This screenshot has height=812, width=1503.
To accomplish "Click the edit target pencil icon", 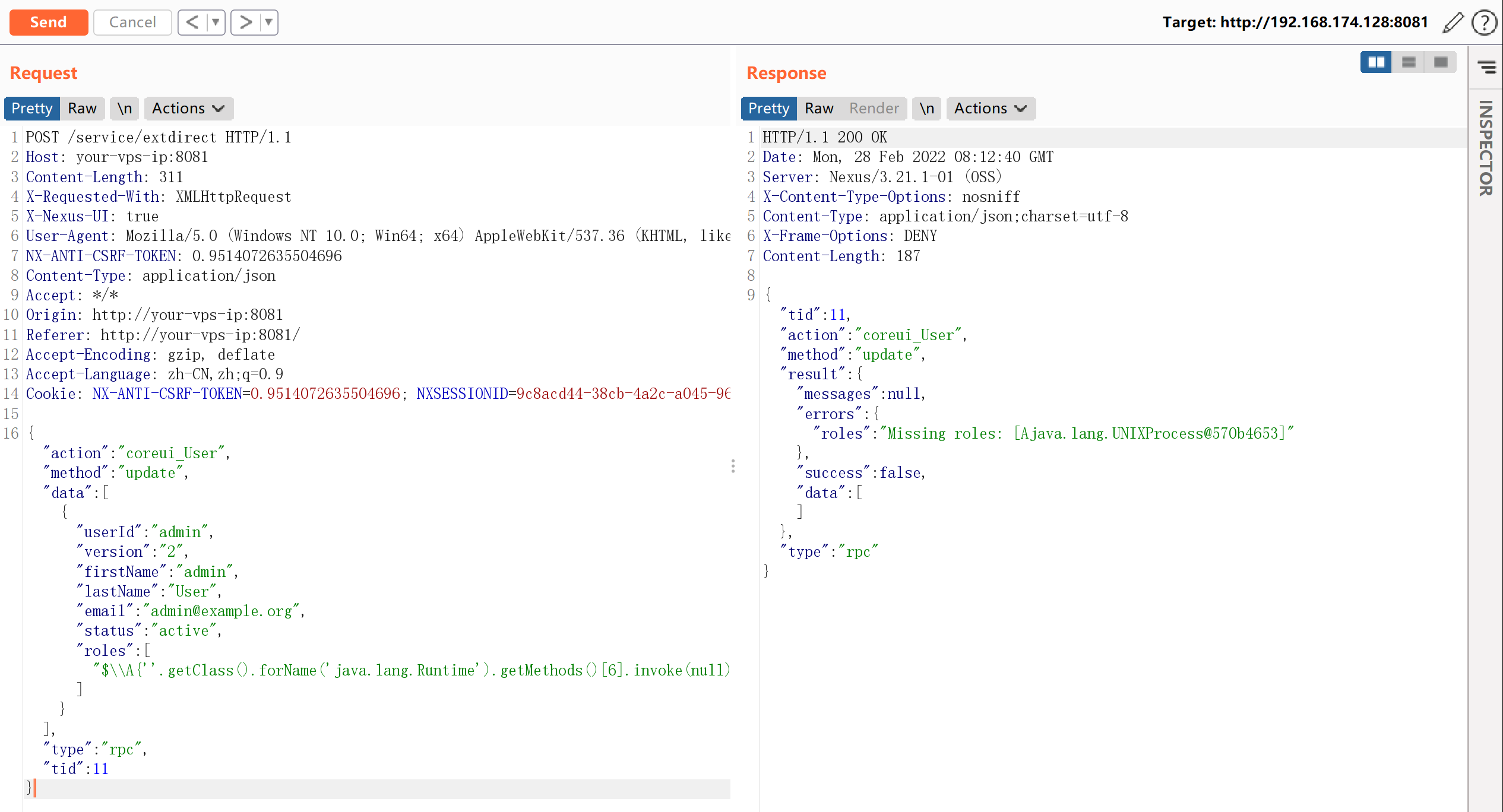I will pos(1453,23).
